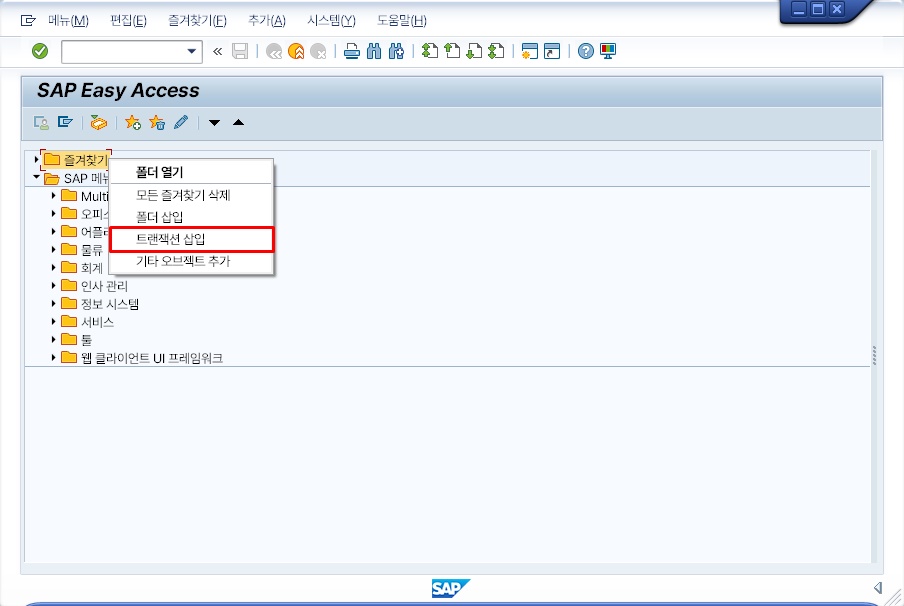Click the SAP menu icon
This screenshot has height=606, width=904.
tap(65, 122)
